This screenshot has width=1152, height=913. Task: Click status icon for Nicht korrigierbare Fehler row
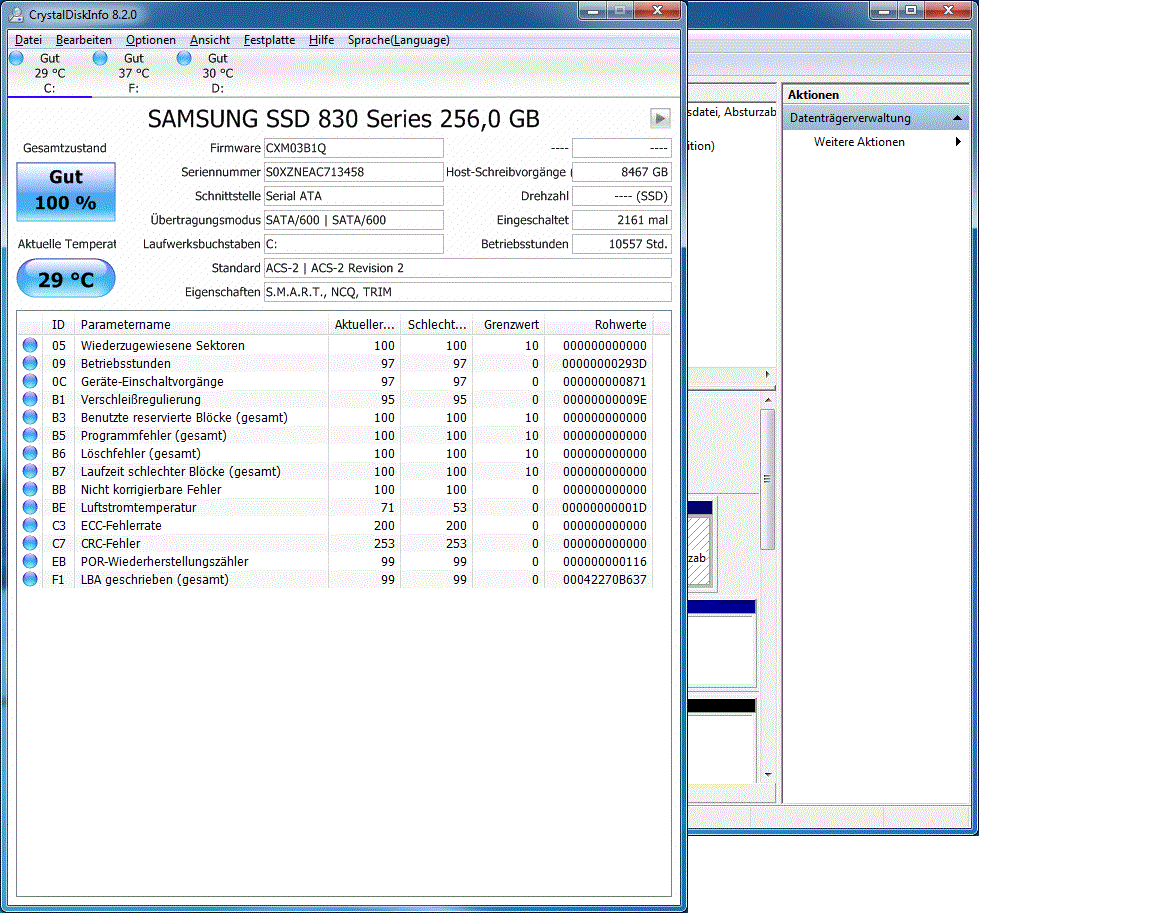coord(30,489)
